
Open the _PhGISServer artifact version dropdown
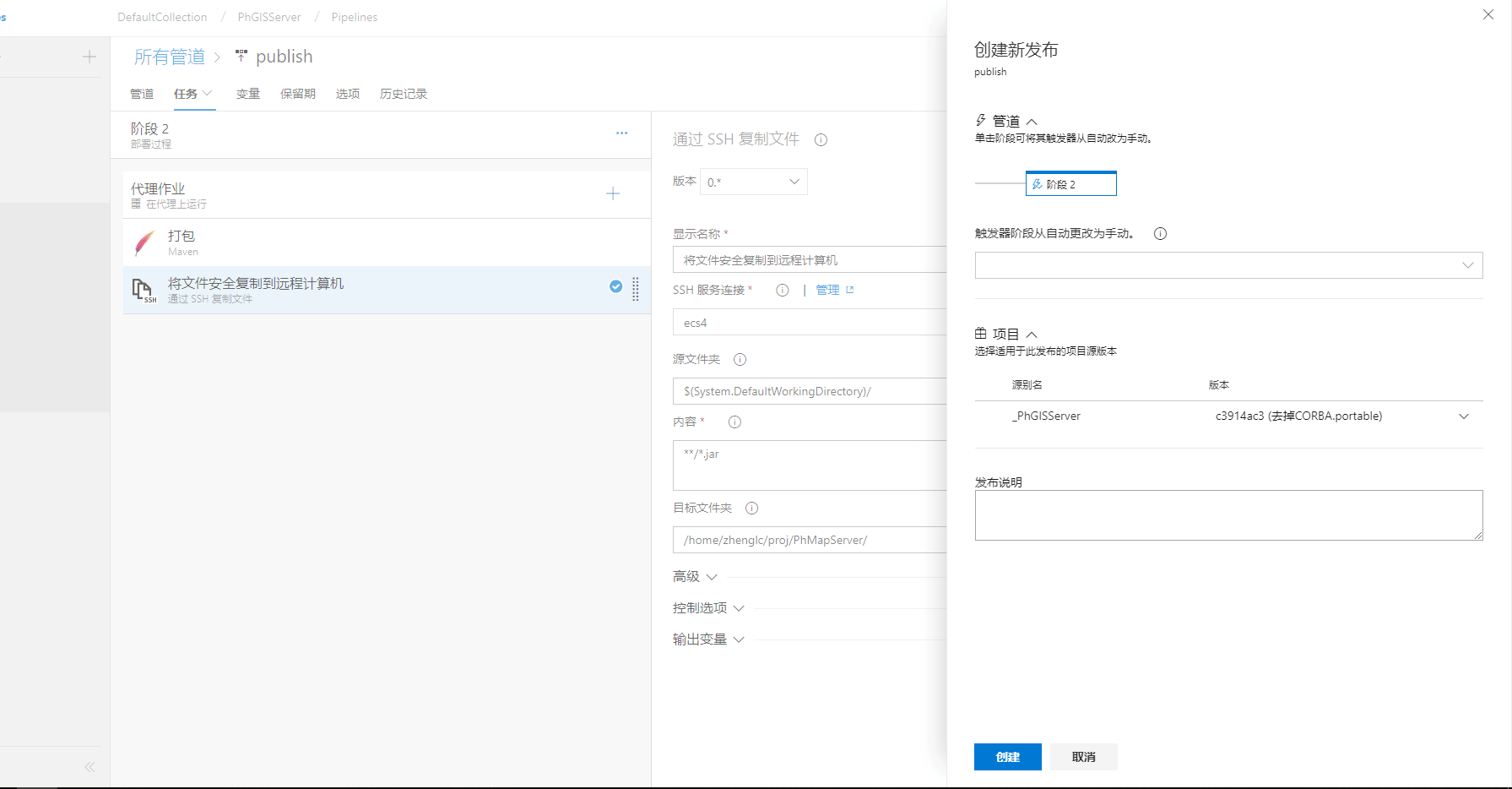[1463, 416]
